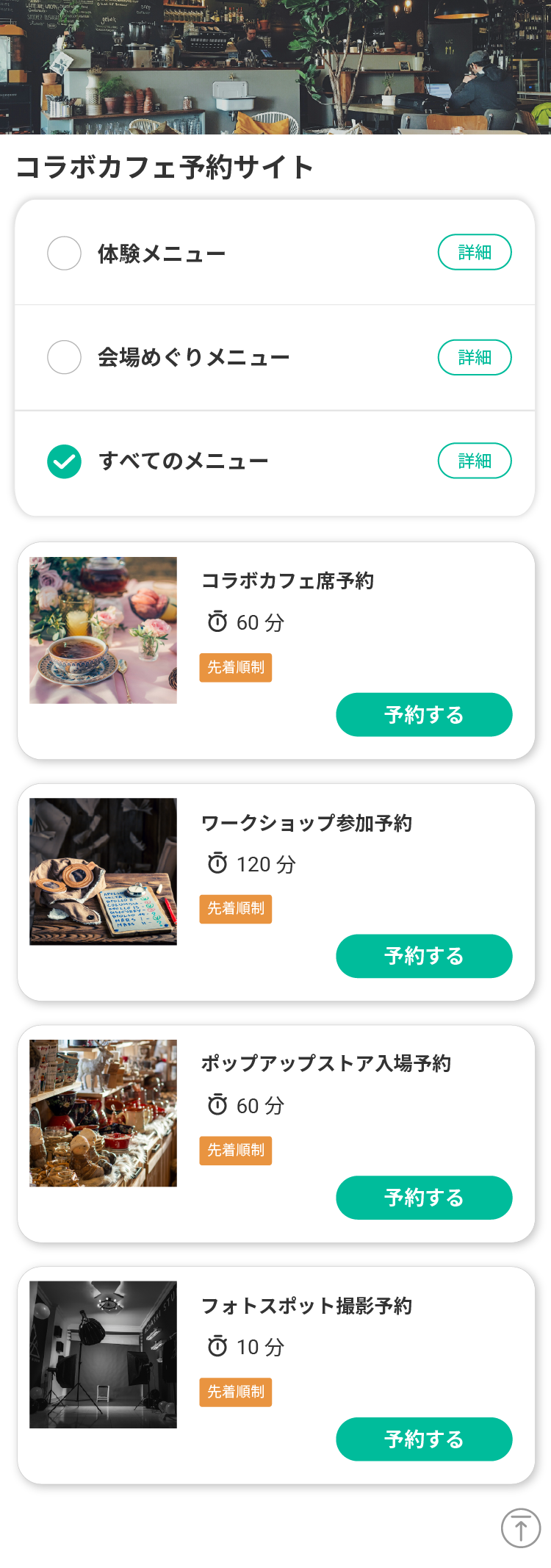
Task: Open the workshop crafts thumbnail
Action: [103, 871]
